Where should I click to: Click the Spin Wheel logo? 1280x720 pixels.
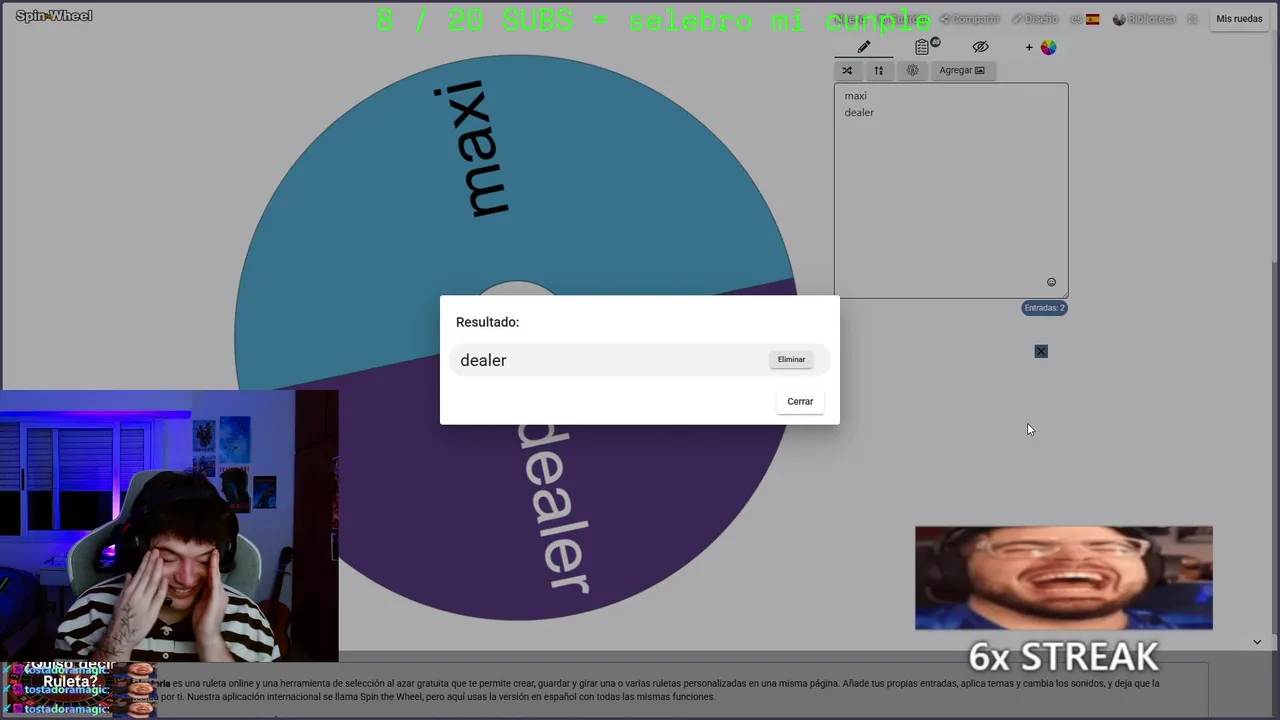pos(54,16)
